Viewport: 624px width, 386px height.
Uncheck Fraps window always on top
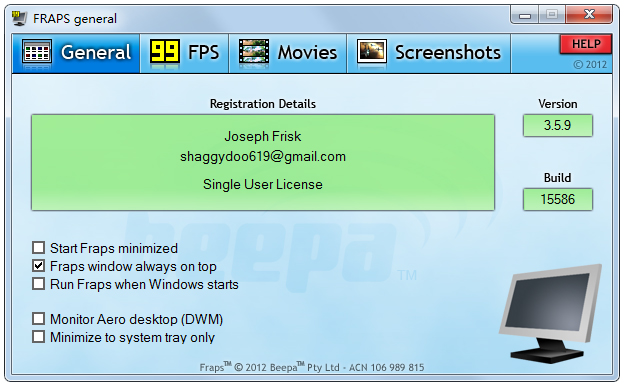39,266
